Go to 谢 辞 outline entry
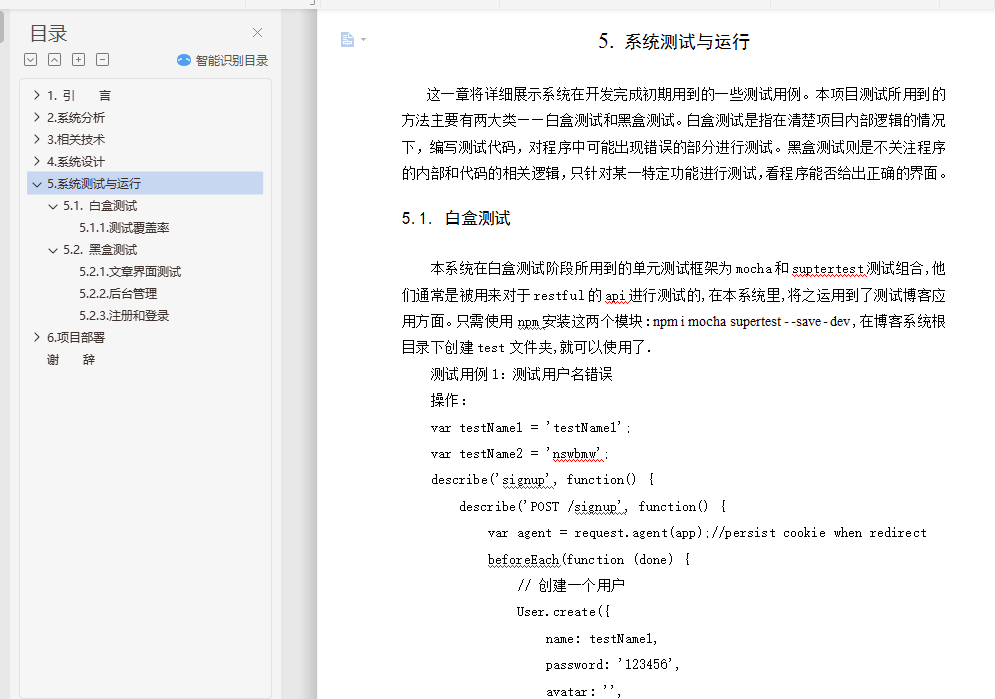The height and width of the screenshot is (699, 995). 70,360
